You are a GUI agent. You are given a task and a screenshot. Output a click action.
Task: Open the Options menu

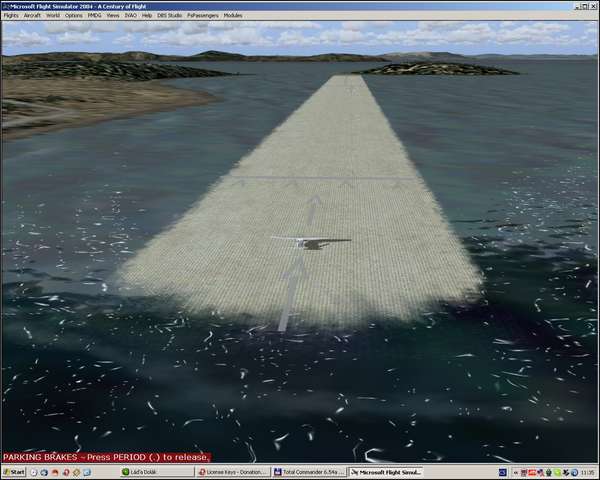pos(73,15)
